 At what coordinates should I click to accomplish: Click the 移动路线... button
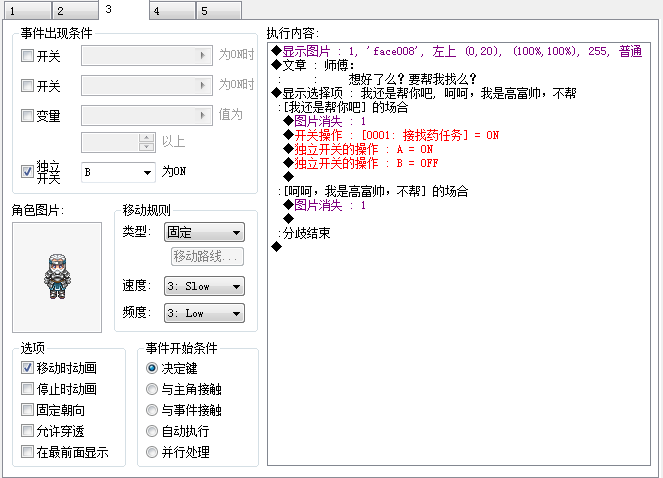(x=207, y=256)
